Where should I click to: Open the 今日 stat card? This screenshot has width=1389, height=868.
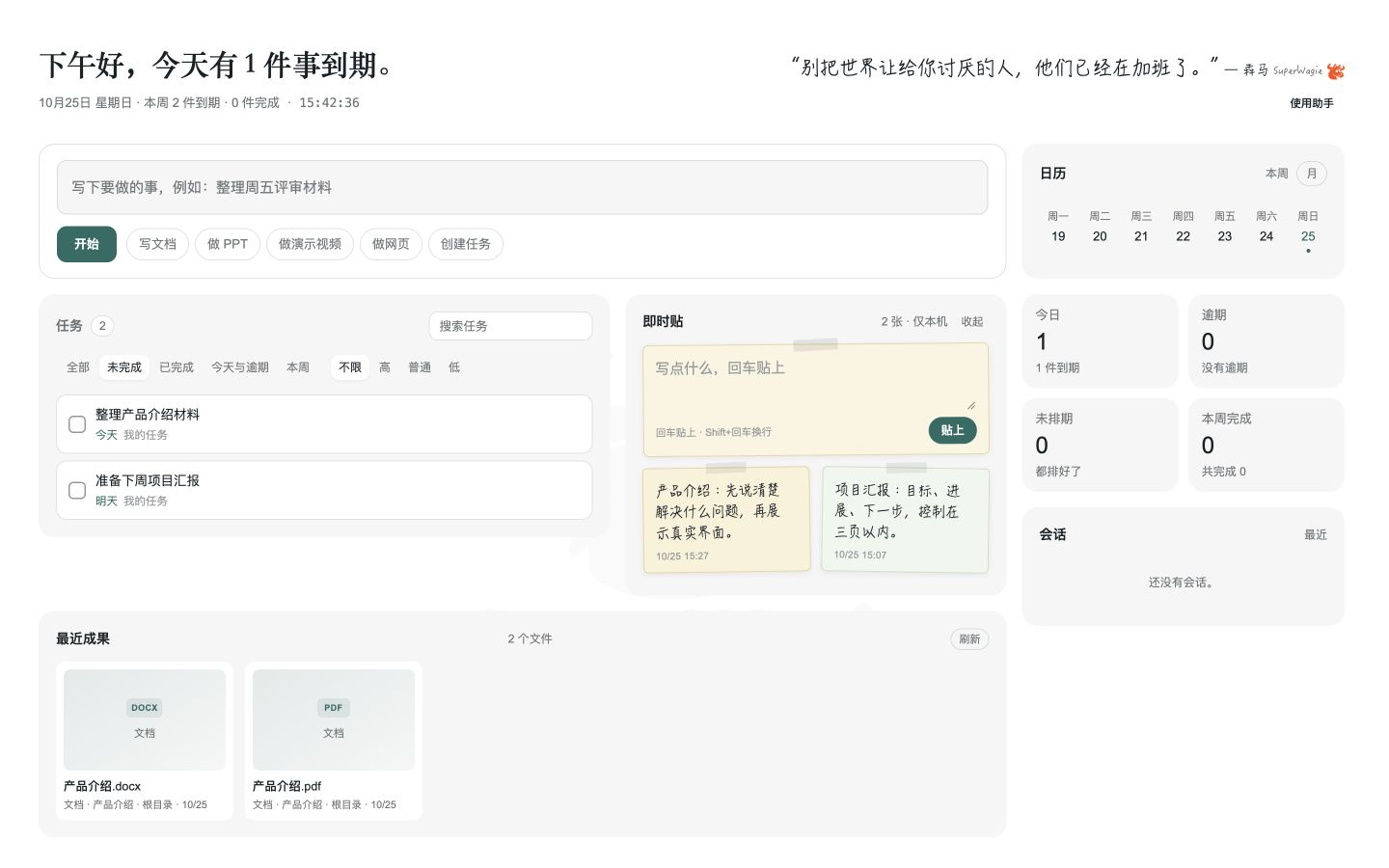(x=1101, y=341)
